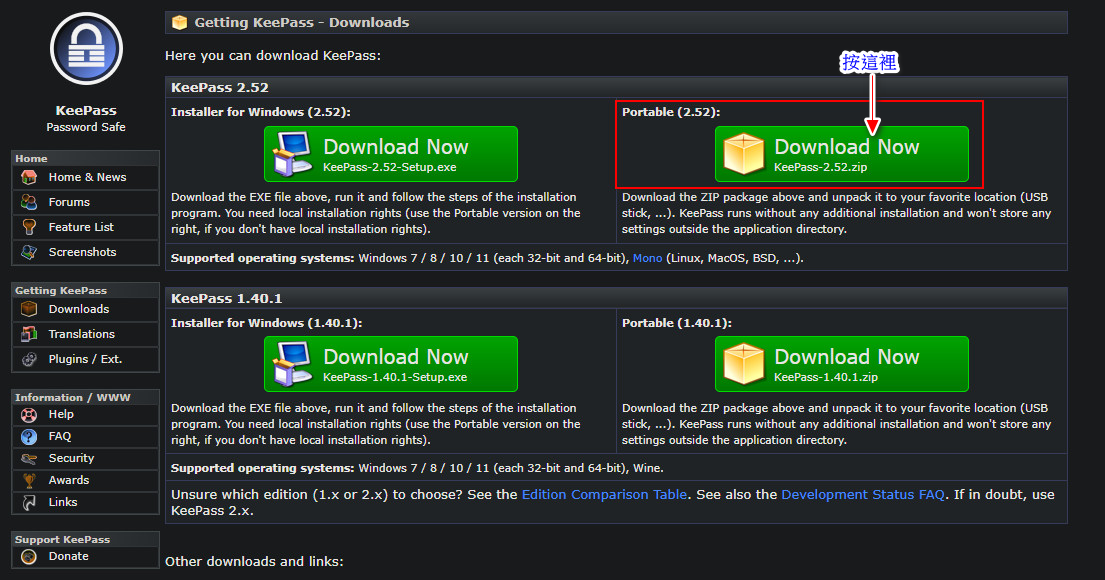1105x580 pixels.
Task: Open the Translations page
Action: click(86, 334)
